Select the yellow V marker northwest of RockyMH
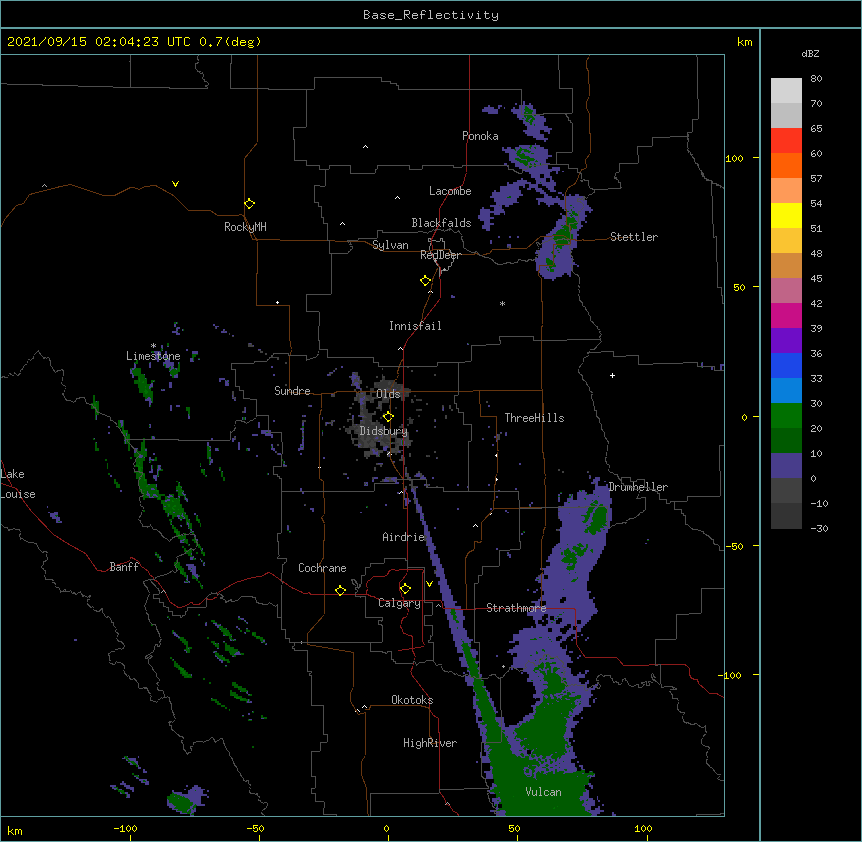 (175, 184)
